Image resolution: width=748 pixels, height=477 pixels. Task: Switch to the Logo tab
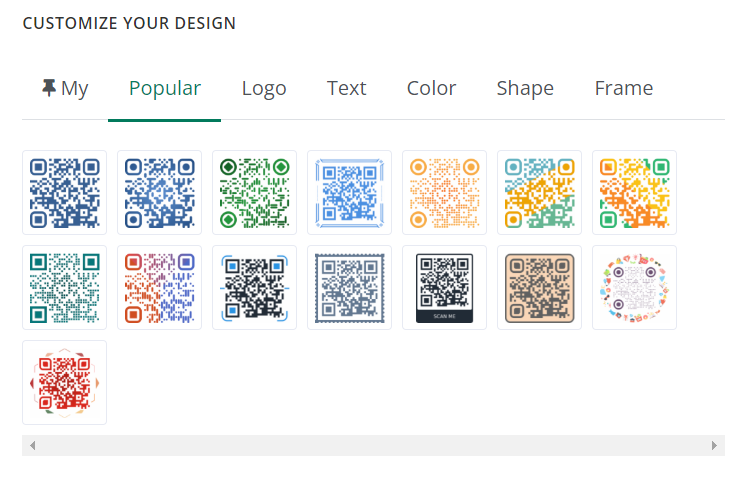[264, 88]
